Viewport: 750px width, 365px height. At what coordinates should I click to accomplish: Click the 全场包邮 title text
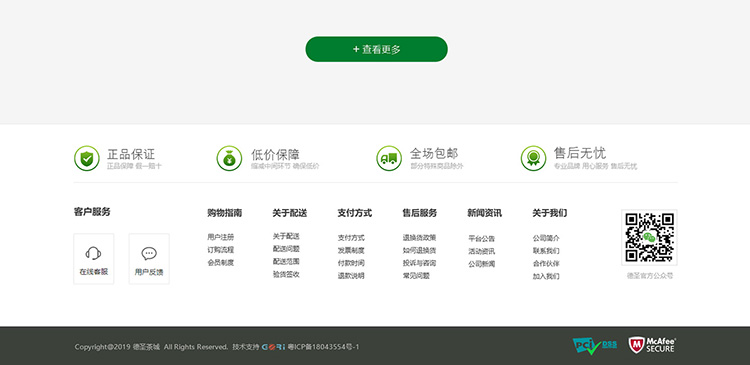click(x=434, y=154)
